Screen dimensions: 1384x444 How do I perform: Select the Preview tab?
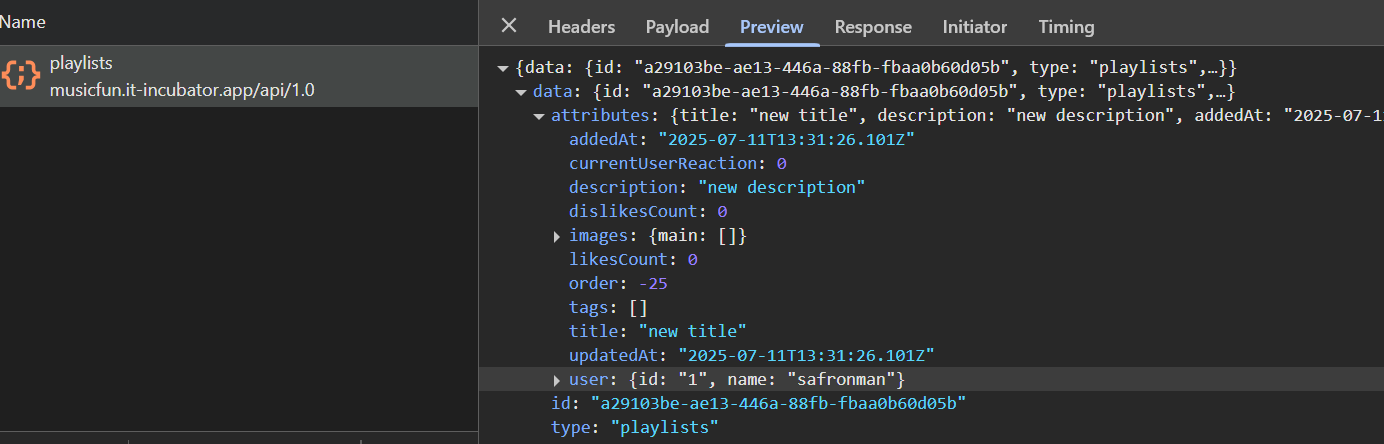click(x=771, y=27)
